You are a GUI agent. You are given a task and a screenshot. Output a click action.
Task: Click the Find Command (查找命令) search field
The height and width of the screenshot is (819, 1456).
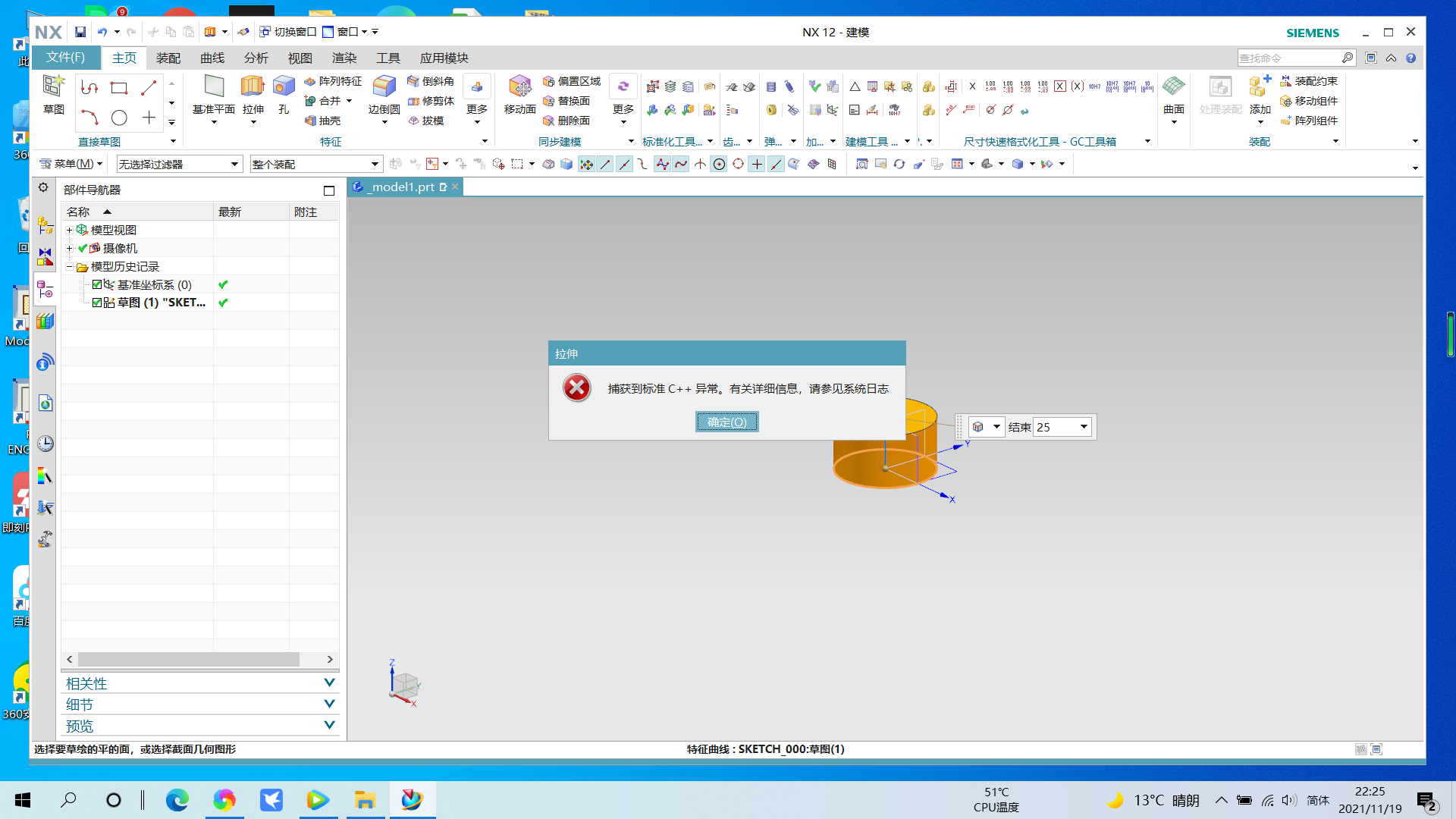1289,58
